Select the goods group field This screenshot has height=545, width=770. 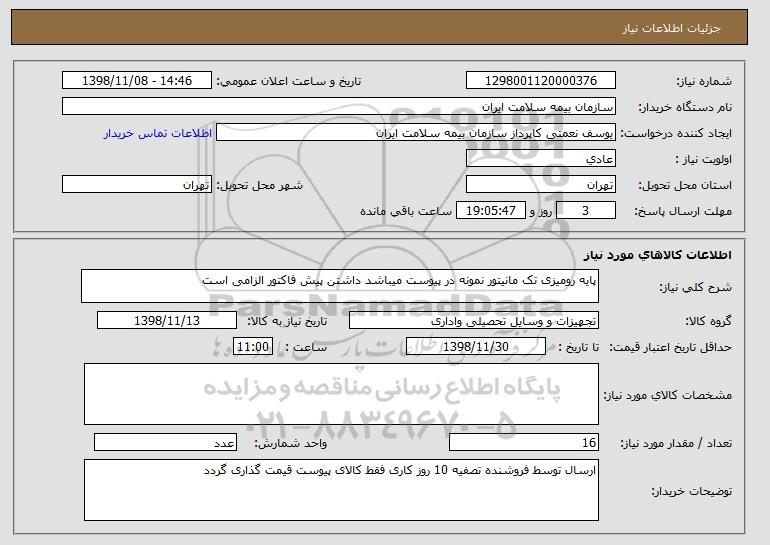[x=474, y=321]
